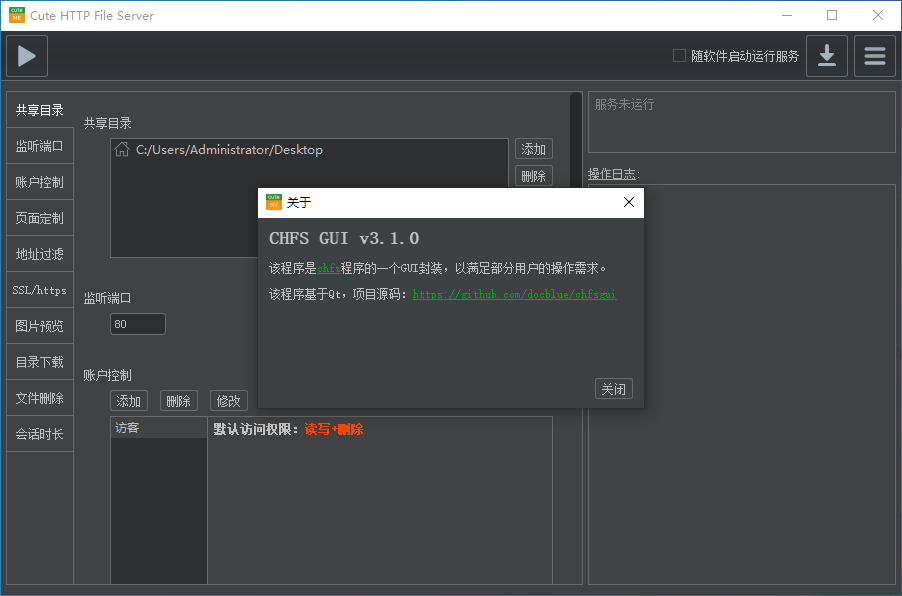Select the 文件删除 tab
The width and height of the screenshot is (902, 596).
(x=40, y=398)
